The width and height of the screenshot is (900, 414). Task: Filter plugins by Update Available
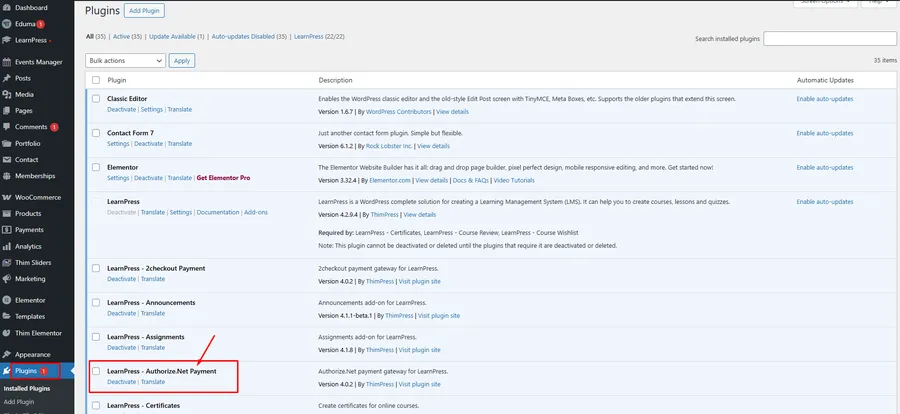(x=180, y=37)
